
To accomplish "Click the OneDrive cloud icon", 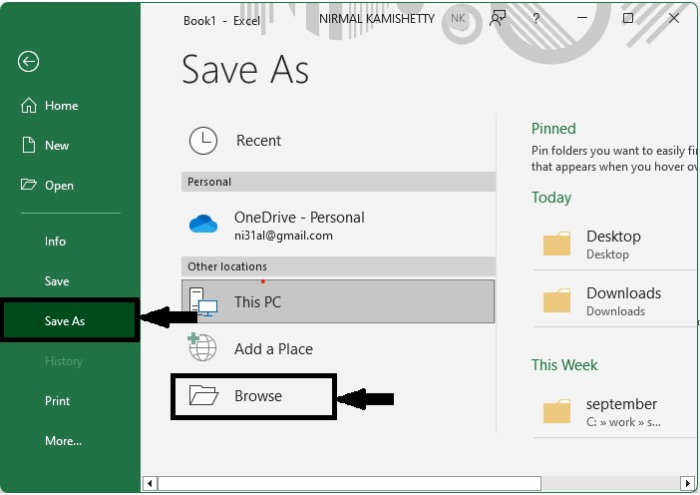I will click(x=203, y=224).
